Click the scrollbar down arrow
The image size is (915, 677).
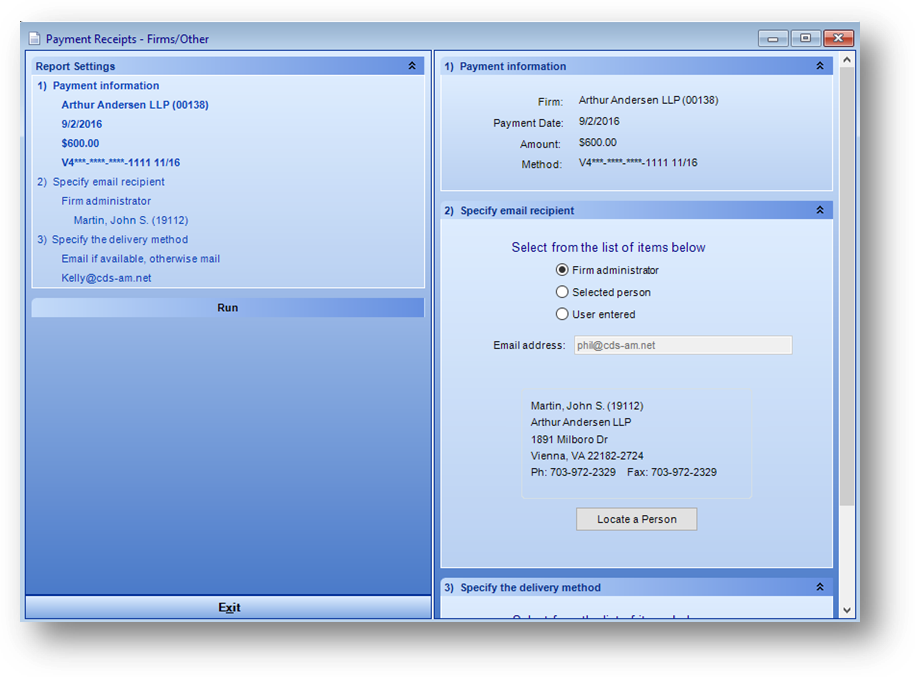(847, 610)
